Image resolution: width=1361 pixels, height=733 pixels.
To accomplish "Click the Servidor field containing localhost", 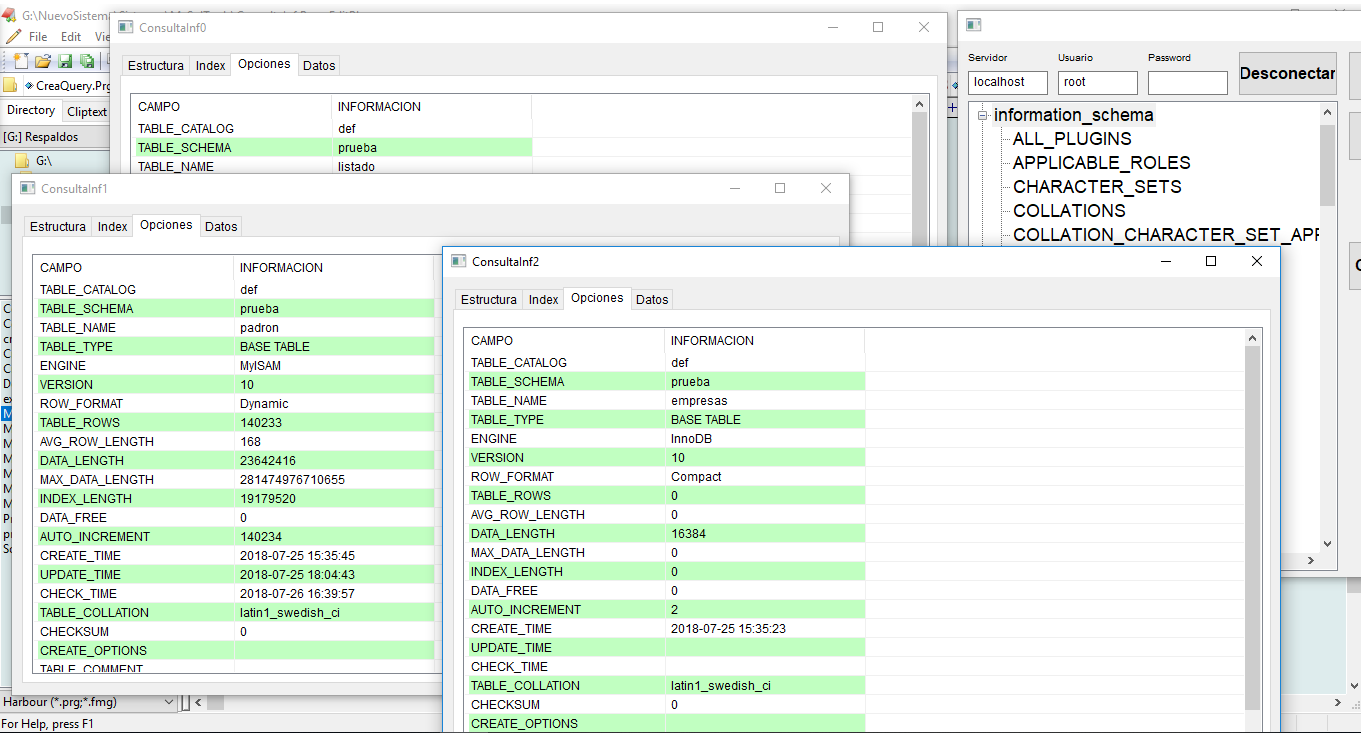I will tap(1008, 83).
